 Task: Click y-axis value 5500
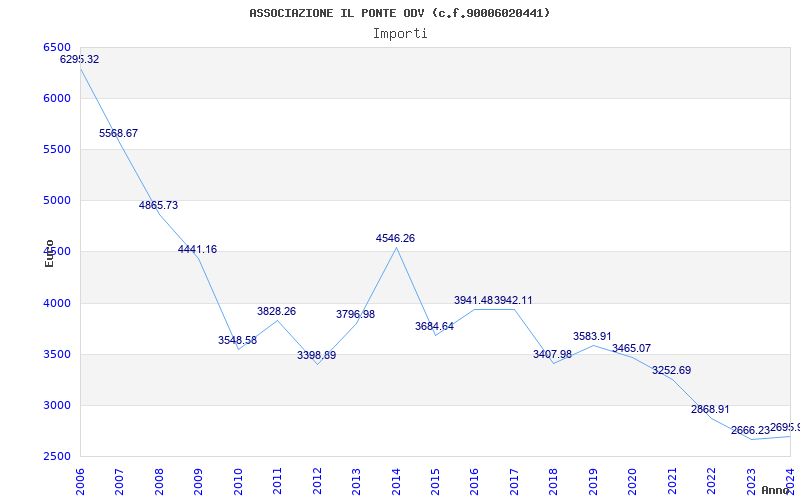(x=57, y=149)
